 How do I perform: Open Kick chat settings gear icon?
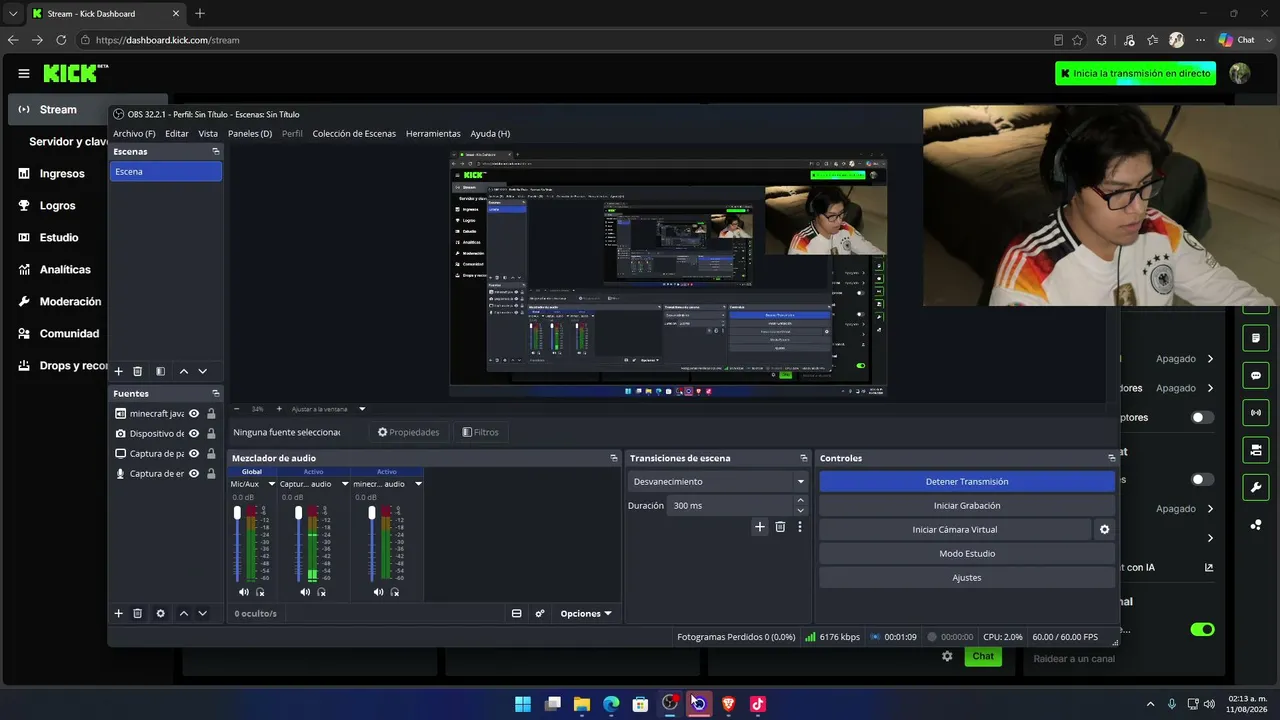pos(947,656)
